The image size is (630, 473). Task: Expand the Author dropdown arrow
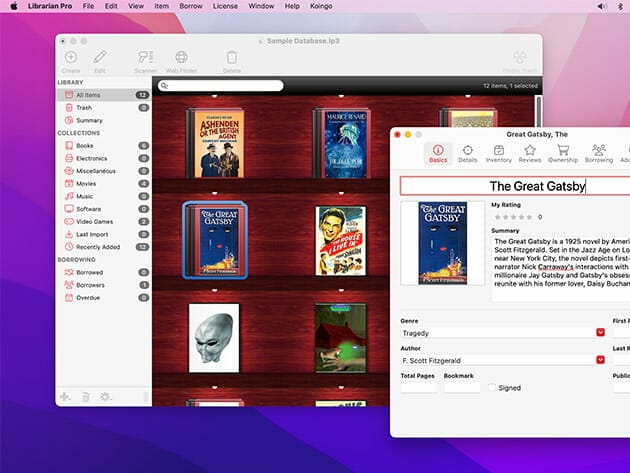click(x=600, y=359)
